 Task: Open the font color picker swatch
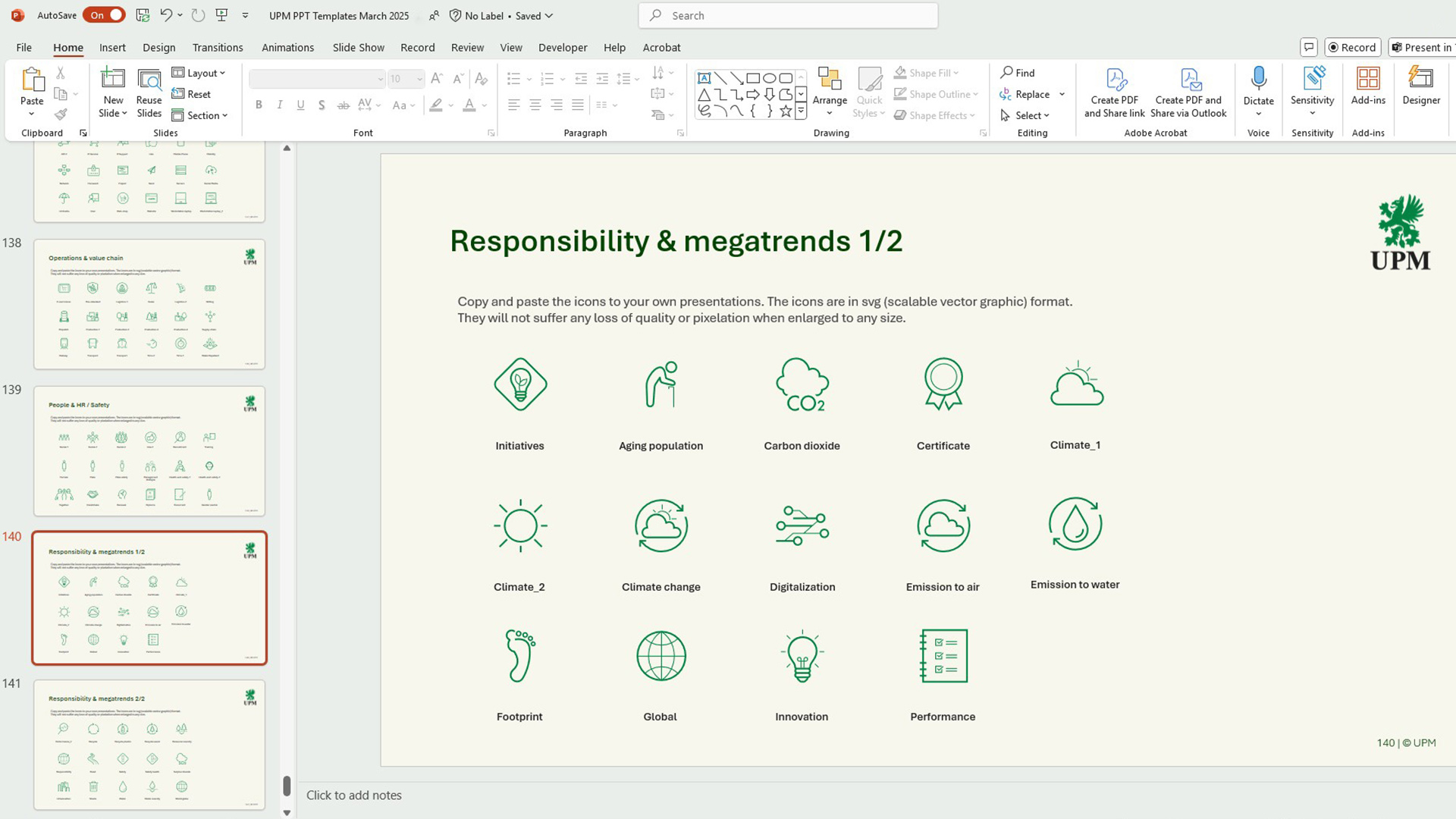[469, 105]
